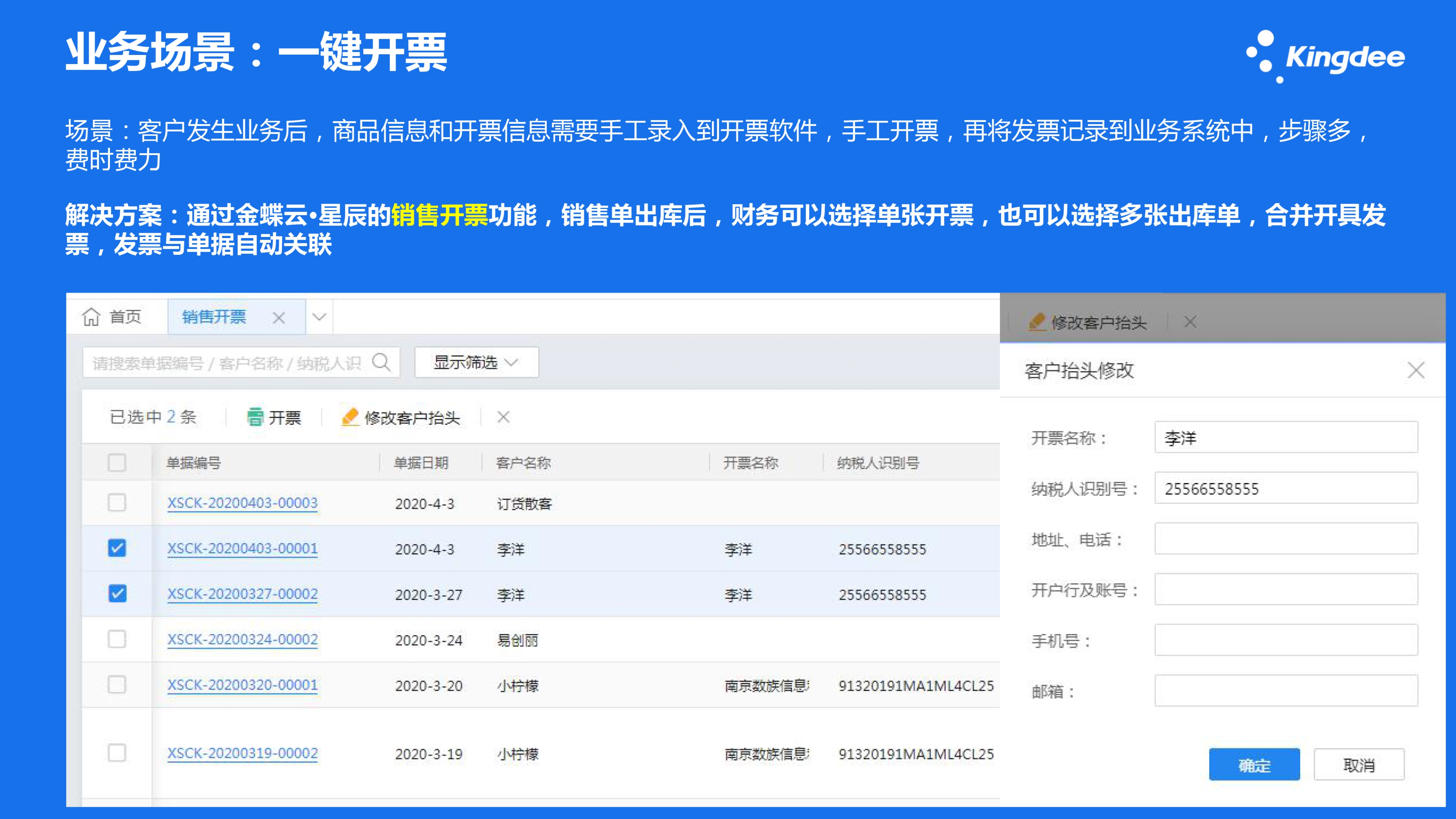Close the 销售开票 tab with its X

click(278, 318)
